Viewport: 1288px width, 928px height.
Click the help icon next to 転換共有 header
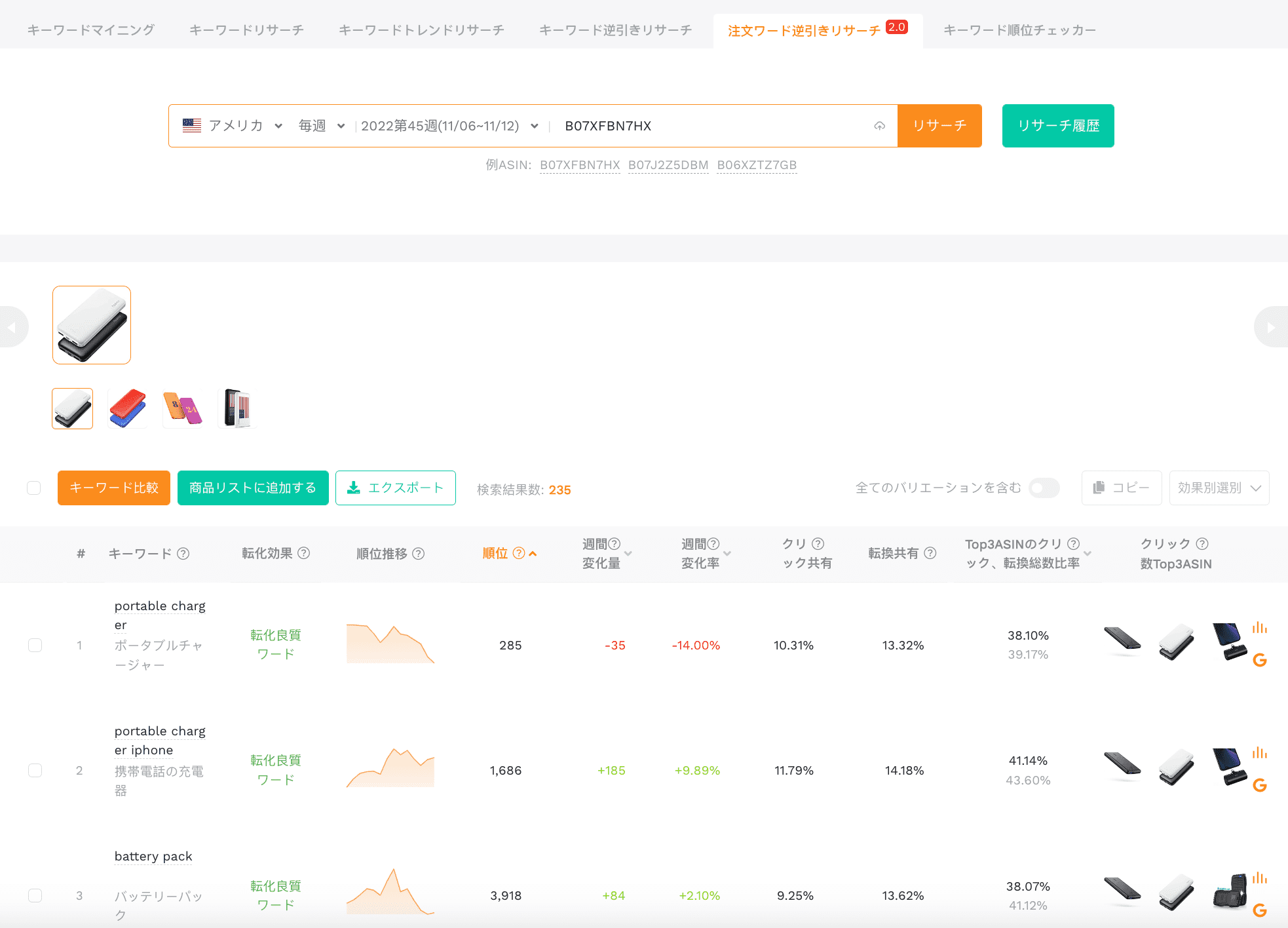[x=930, y=553]
